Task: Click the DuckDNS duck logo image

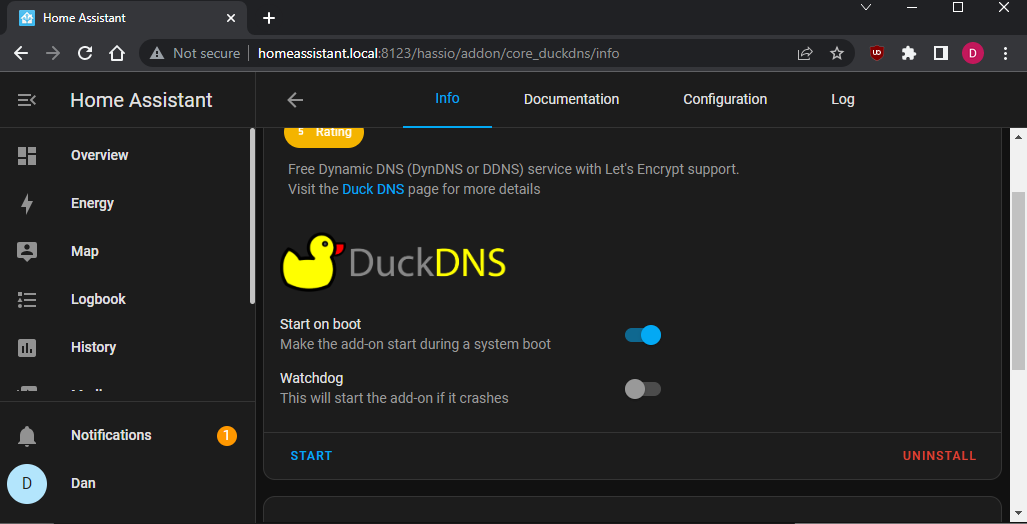Action: click(x=394, y=261)
